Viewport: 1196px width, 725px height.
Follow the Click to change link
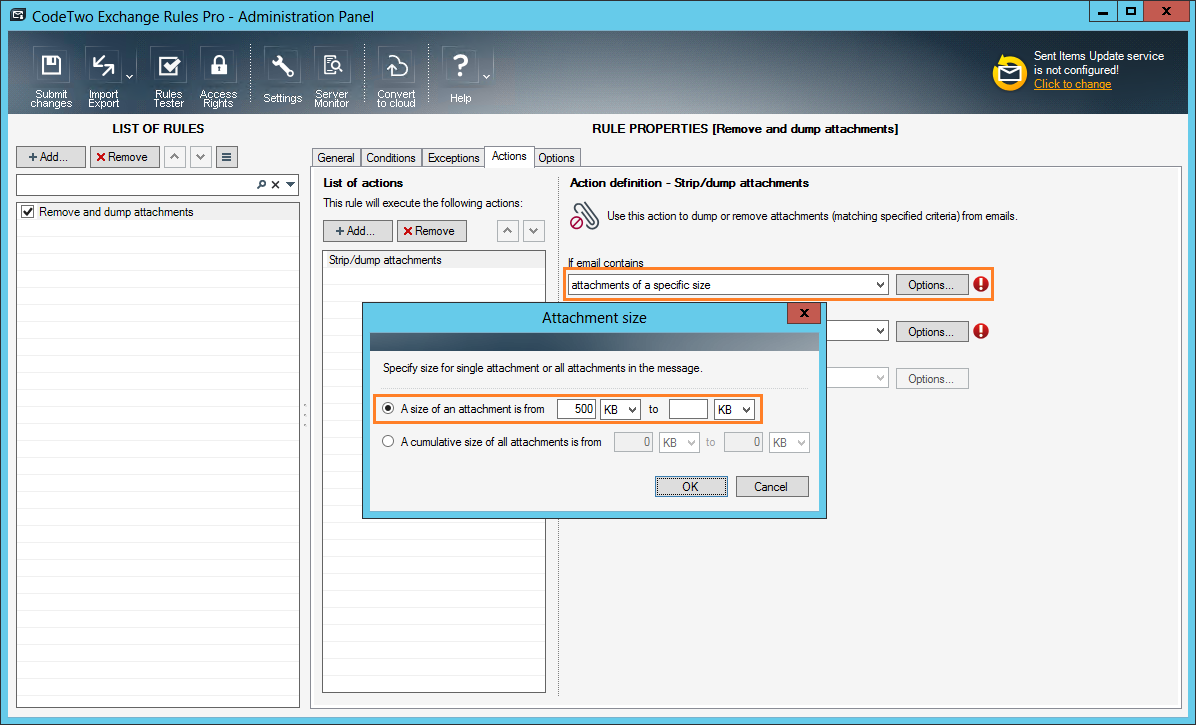click(1072, 84)
